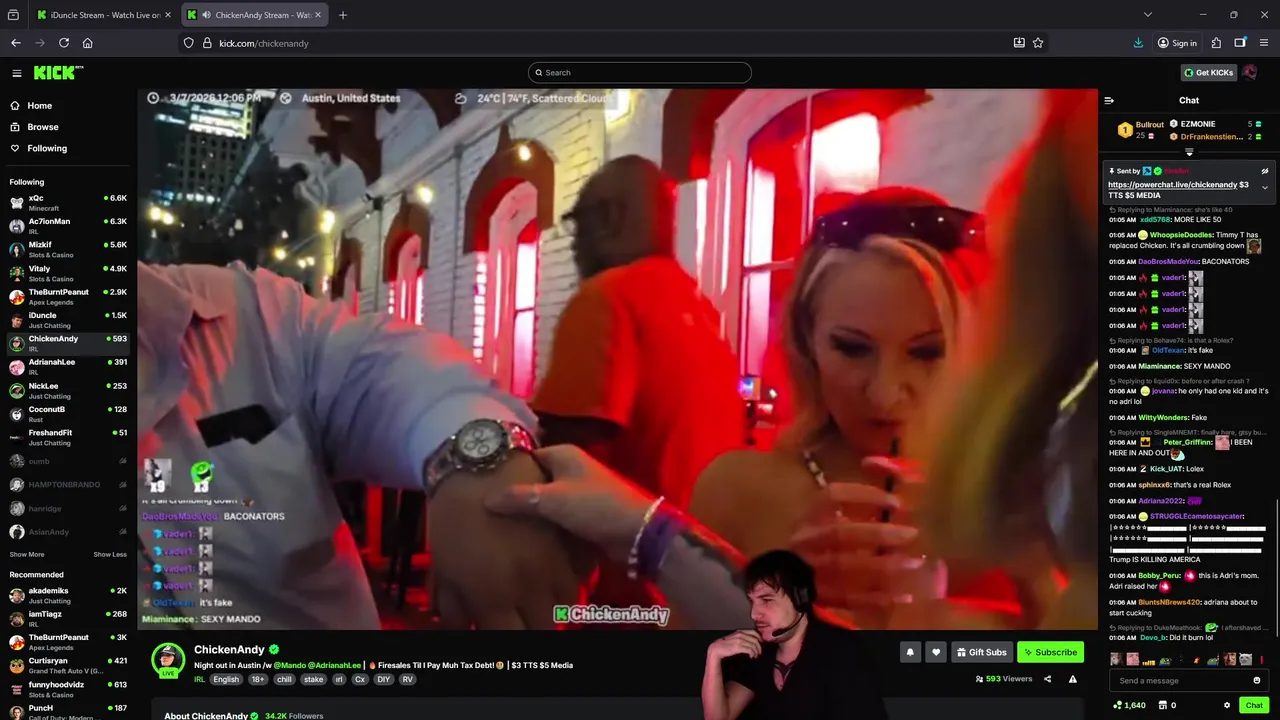Open the powerchat.live/chickenandy link
1280x720 pixels.
1172,185
